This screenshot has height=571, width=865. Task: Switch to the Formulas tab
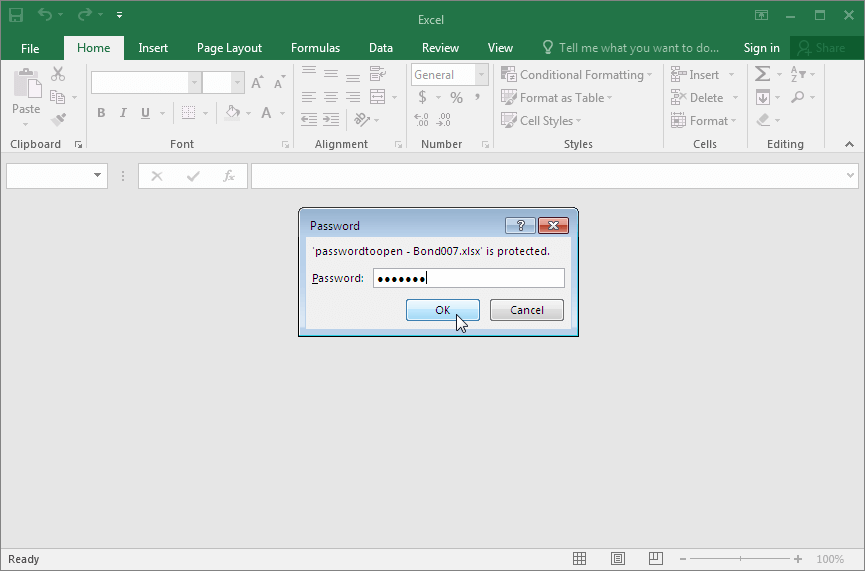tap(315, 48)
